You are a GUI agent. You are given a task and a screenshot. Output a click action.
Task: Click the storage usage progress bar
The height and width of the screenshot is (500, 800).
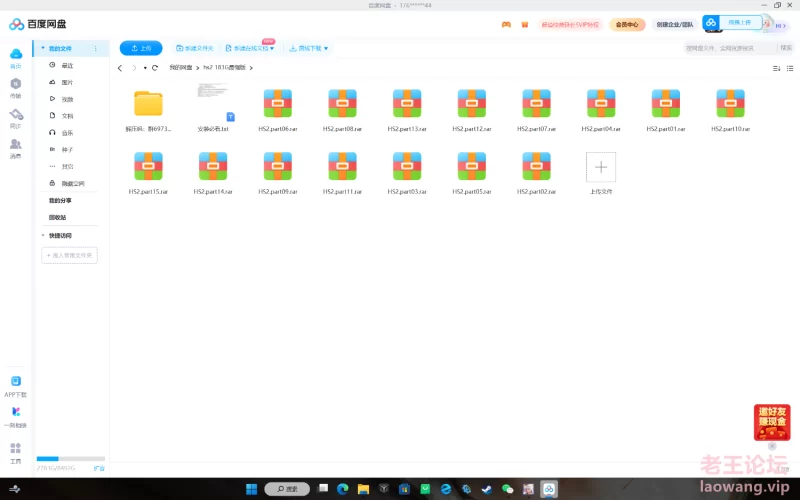[71, 459]
